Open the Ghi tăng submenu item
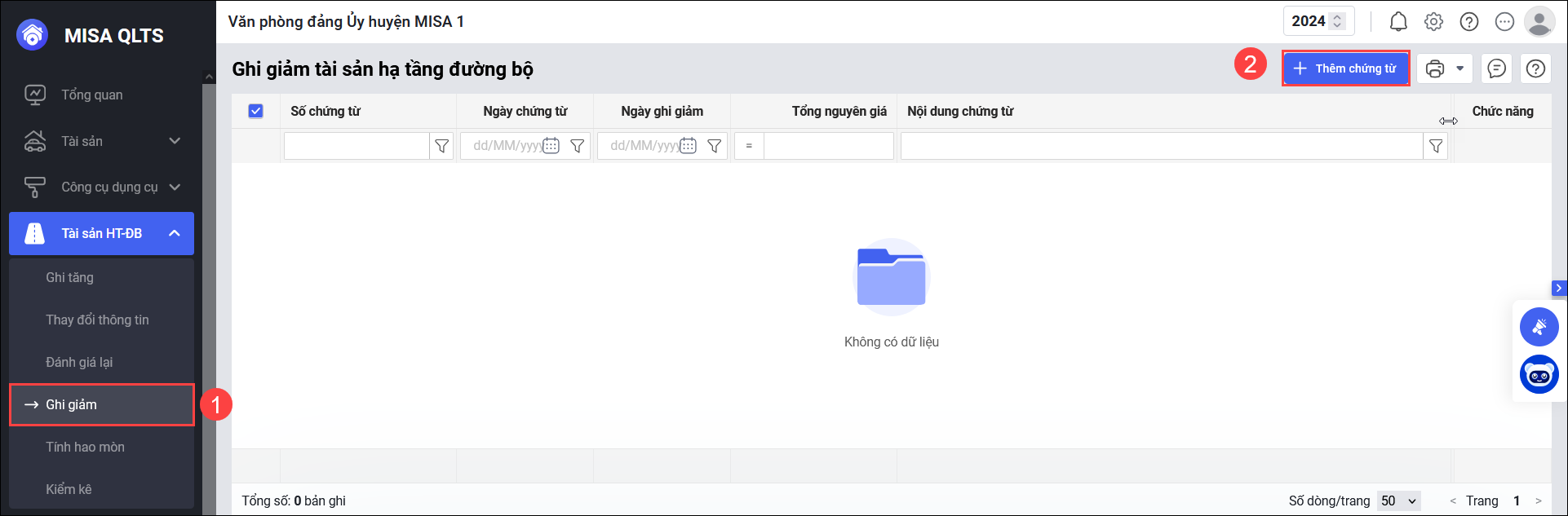This screenshot has height=516, width=1568. point(70,277)
